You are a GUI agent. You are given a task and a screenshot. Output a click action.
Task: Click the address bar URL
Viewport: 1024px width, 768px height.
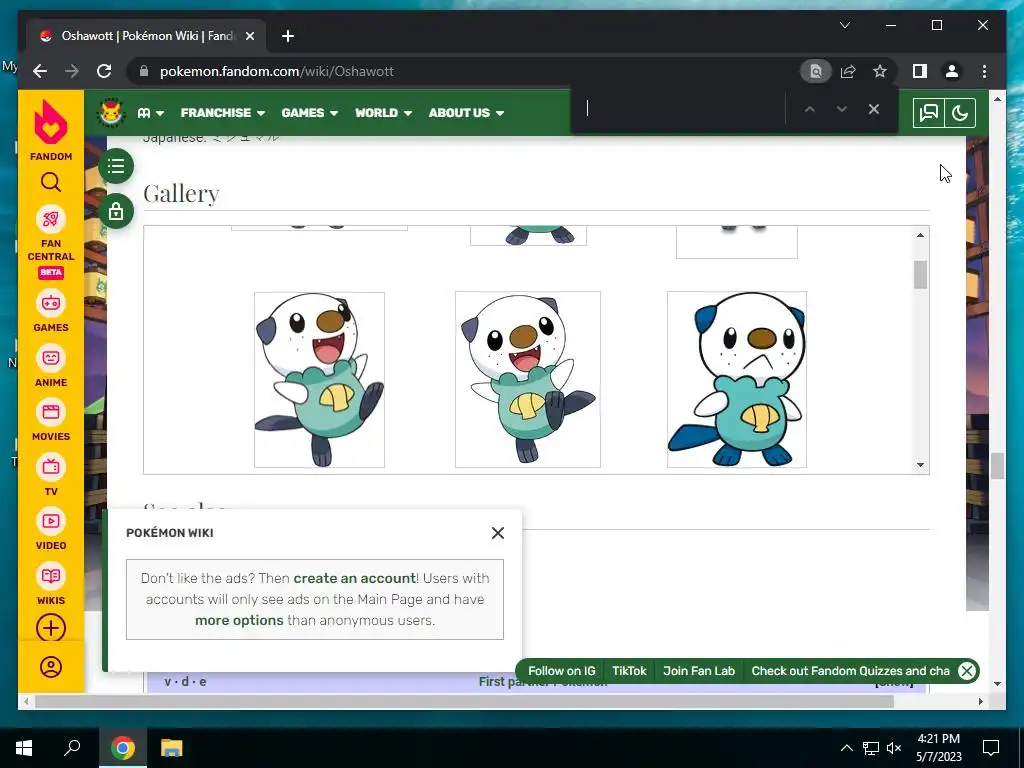click(x=277, y=71)
